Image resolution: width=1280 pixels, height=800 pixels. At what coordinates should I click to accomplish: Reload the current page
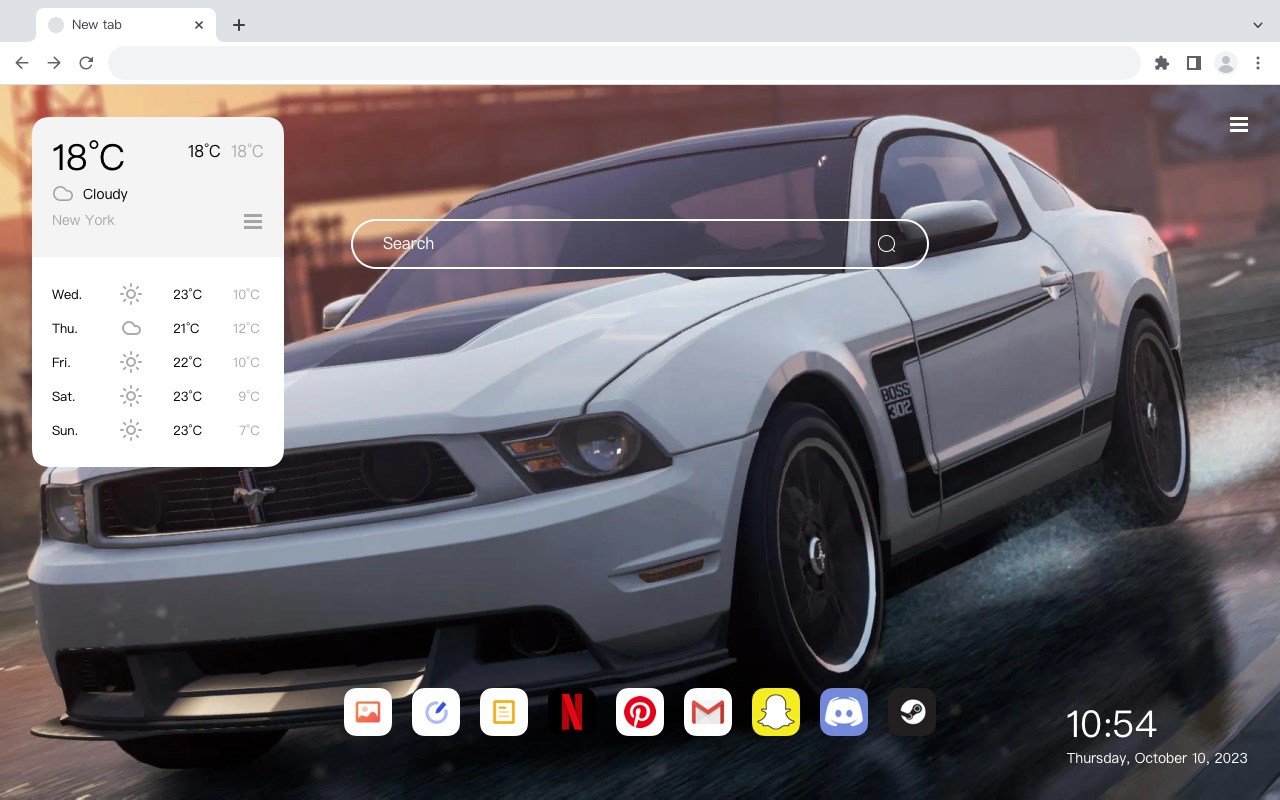(86, 63)
